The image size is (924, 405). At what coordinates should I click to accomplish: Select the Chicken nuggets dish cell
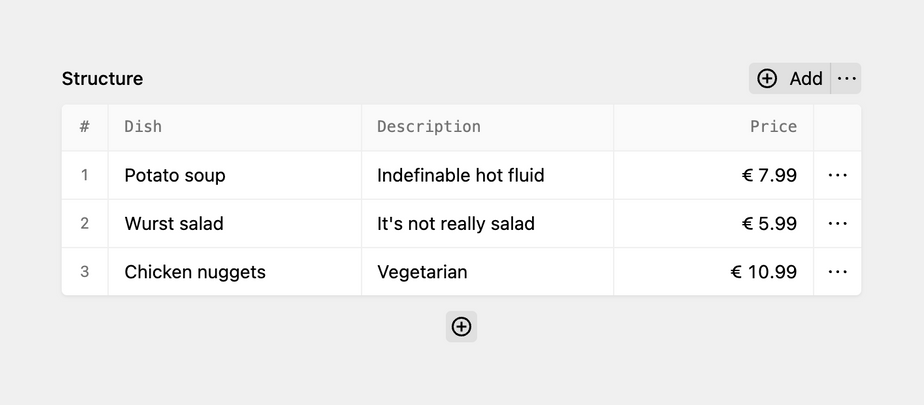tap(195, 272)
